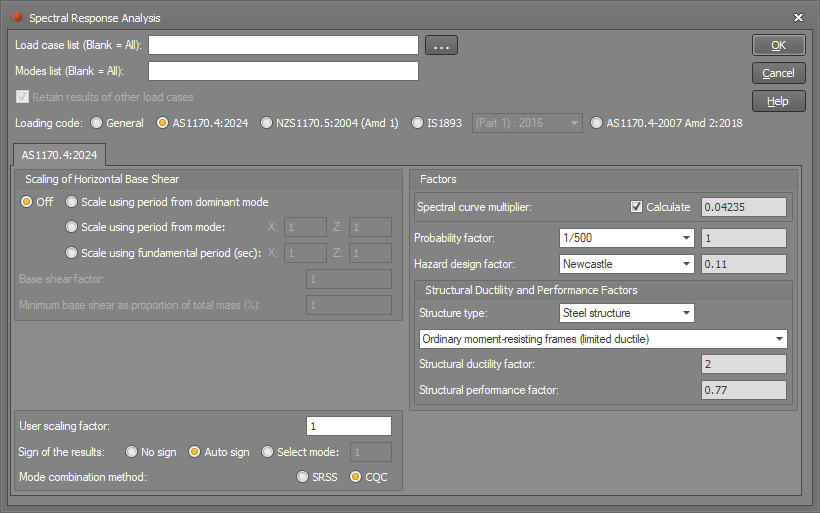Open load case list browse button
The image size is (820, 513).
(x=441, y=45)
